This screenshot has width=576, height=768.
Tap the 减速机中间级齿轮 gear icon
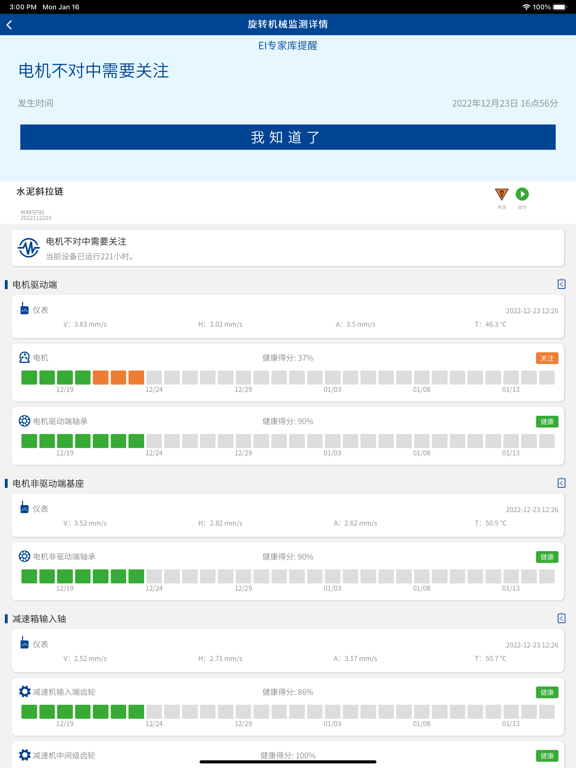click(24, 755)
